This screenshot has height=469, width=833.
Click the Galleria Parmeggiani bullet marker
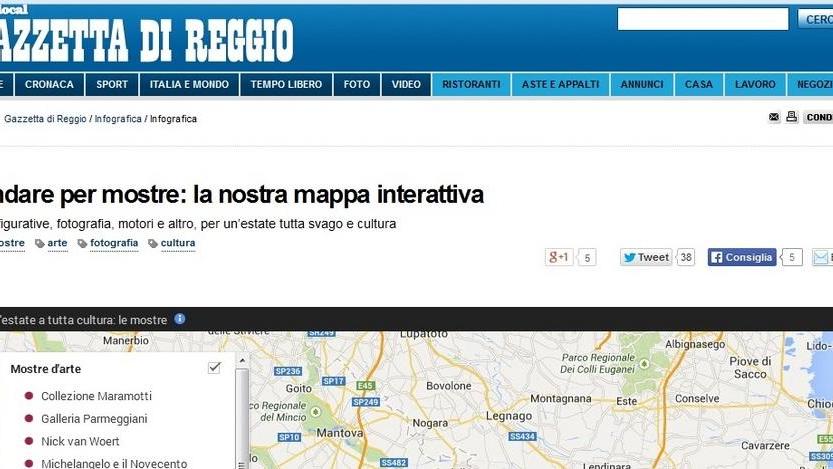[29, 419]
